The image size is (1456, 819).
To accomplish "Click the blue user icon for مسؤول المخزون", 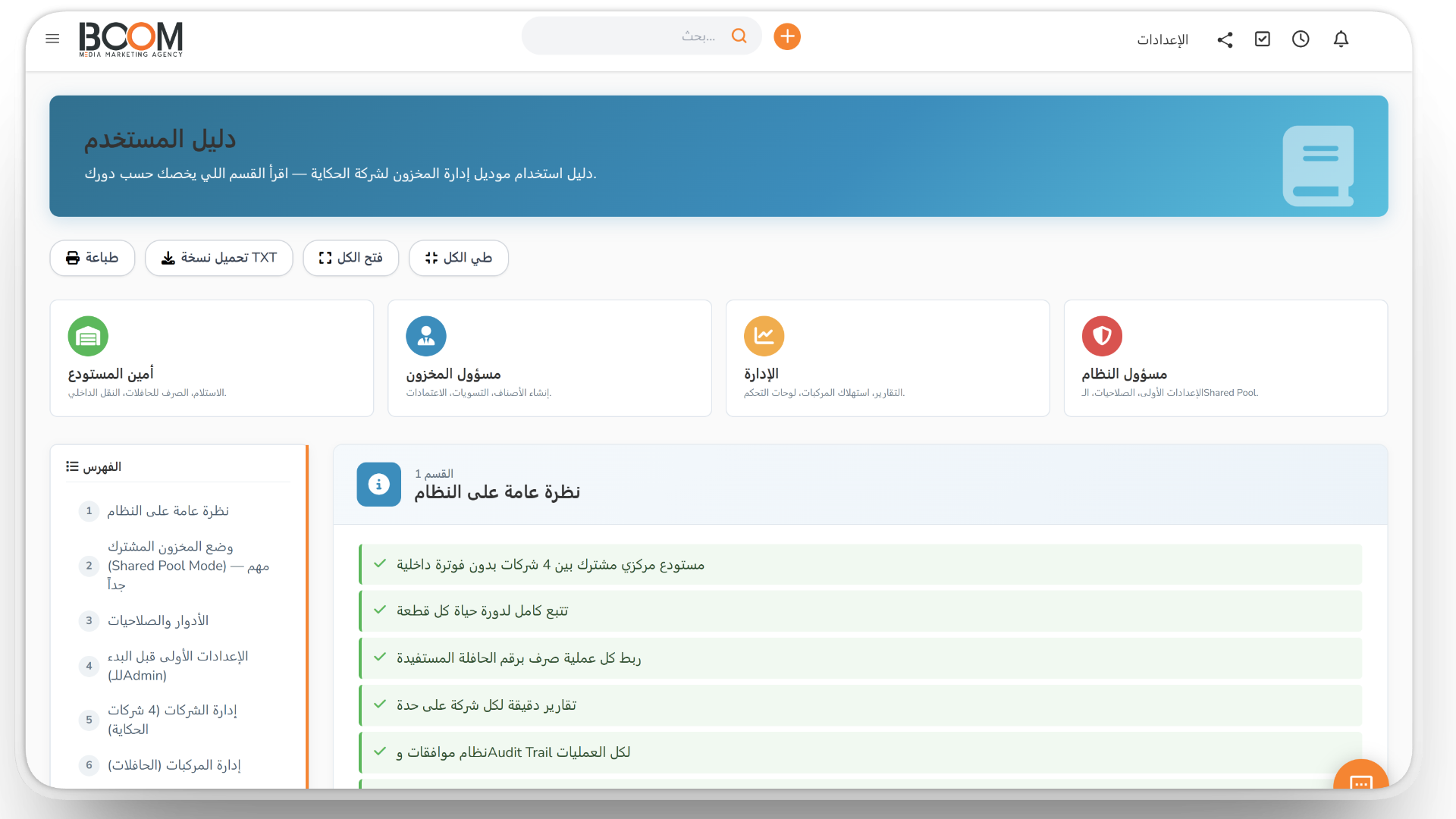I will point(426,336).
